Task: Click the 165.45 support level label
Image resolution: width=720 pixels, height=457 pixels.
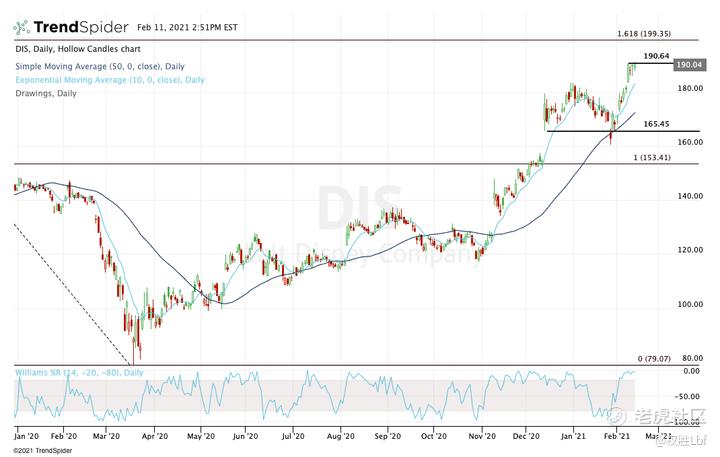Action: coord(656,124)
